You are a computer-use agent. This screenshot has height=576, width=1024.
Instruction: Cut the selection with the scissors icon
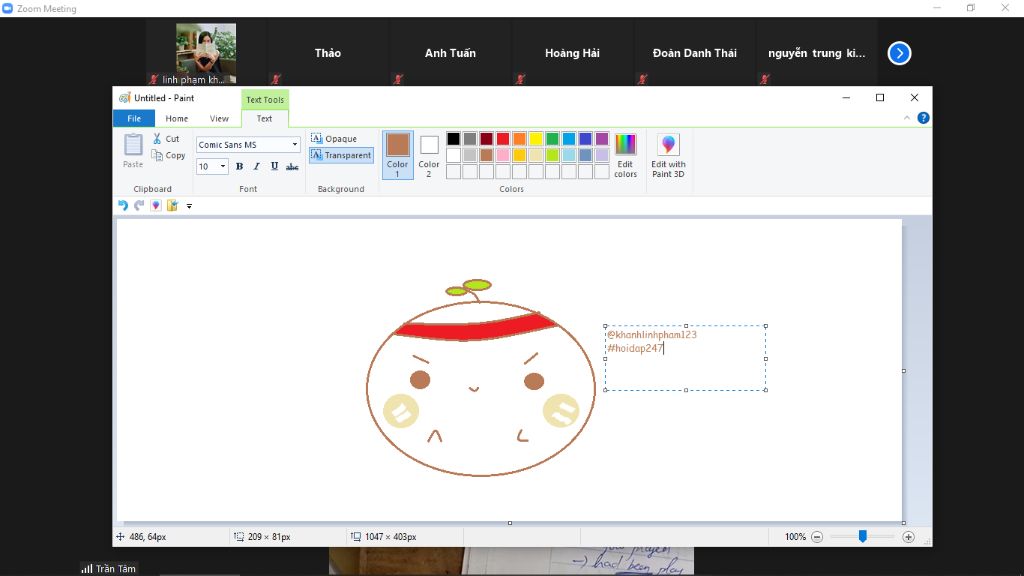(x=166, y=138)
